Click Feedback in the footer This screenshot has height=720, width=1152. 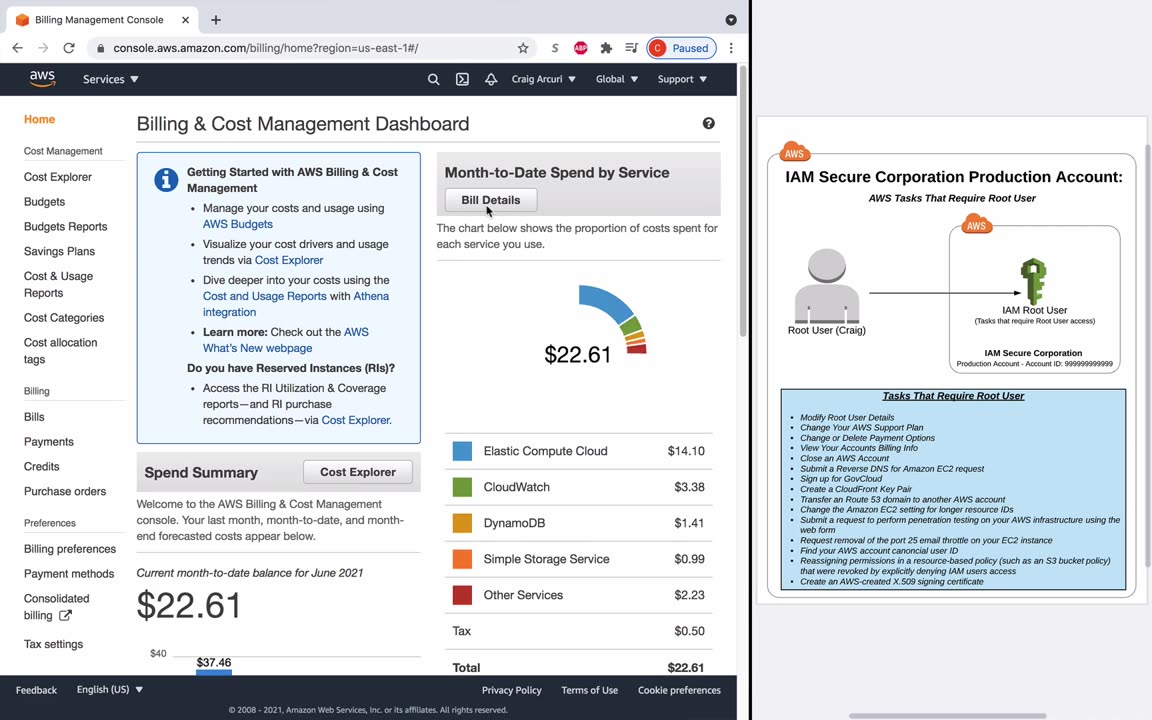coord(36,690)
